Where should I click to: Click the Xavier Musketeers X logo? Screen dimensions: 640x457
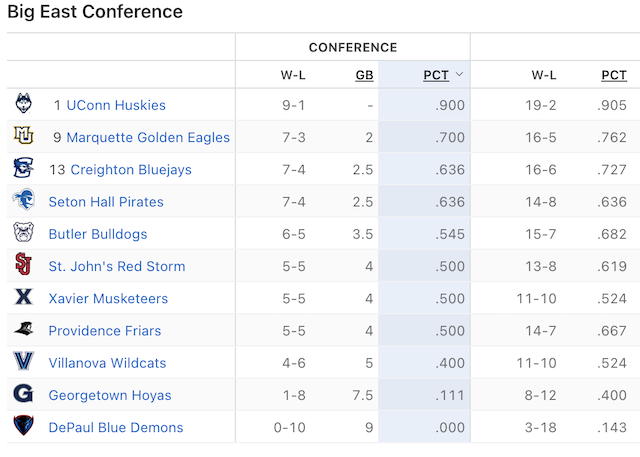(x=23, y=297)
